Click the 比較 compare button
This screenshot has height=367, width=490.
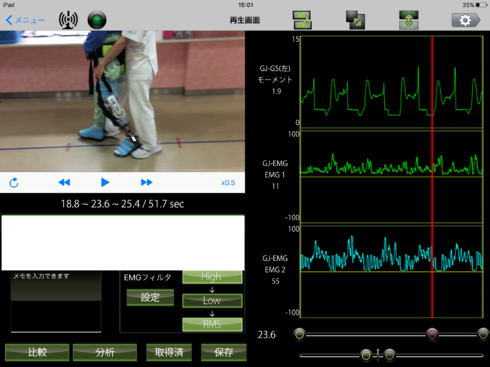(37, 352)
